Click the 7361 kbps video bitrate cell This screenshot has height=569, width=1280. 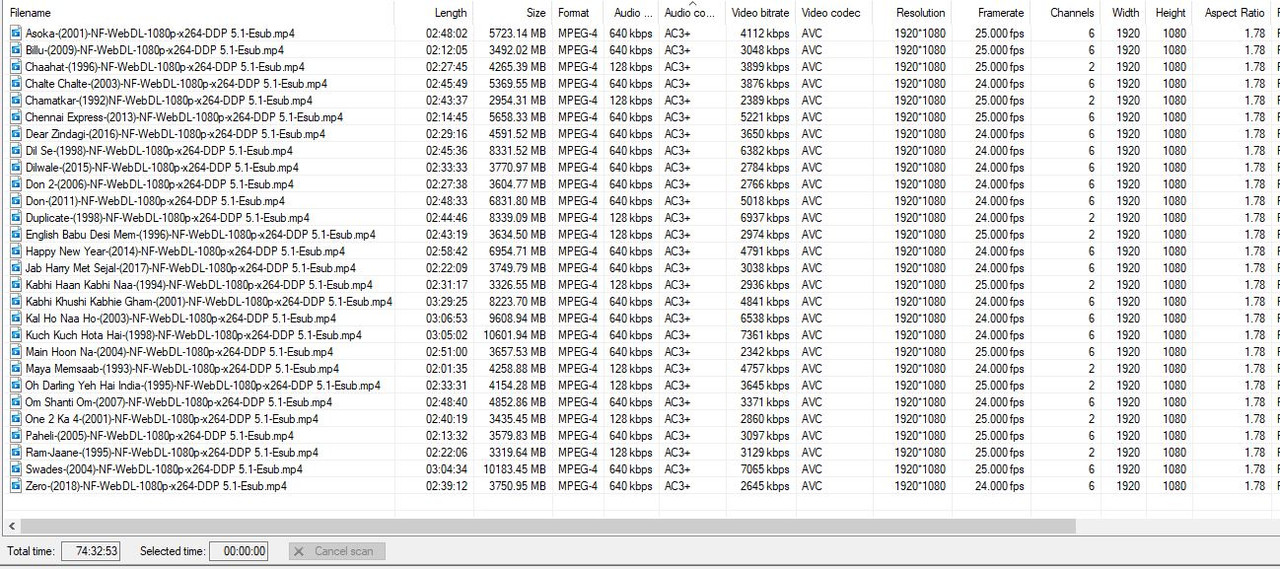(x=764, y=335)
